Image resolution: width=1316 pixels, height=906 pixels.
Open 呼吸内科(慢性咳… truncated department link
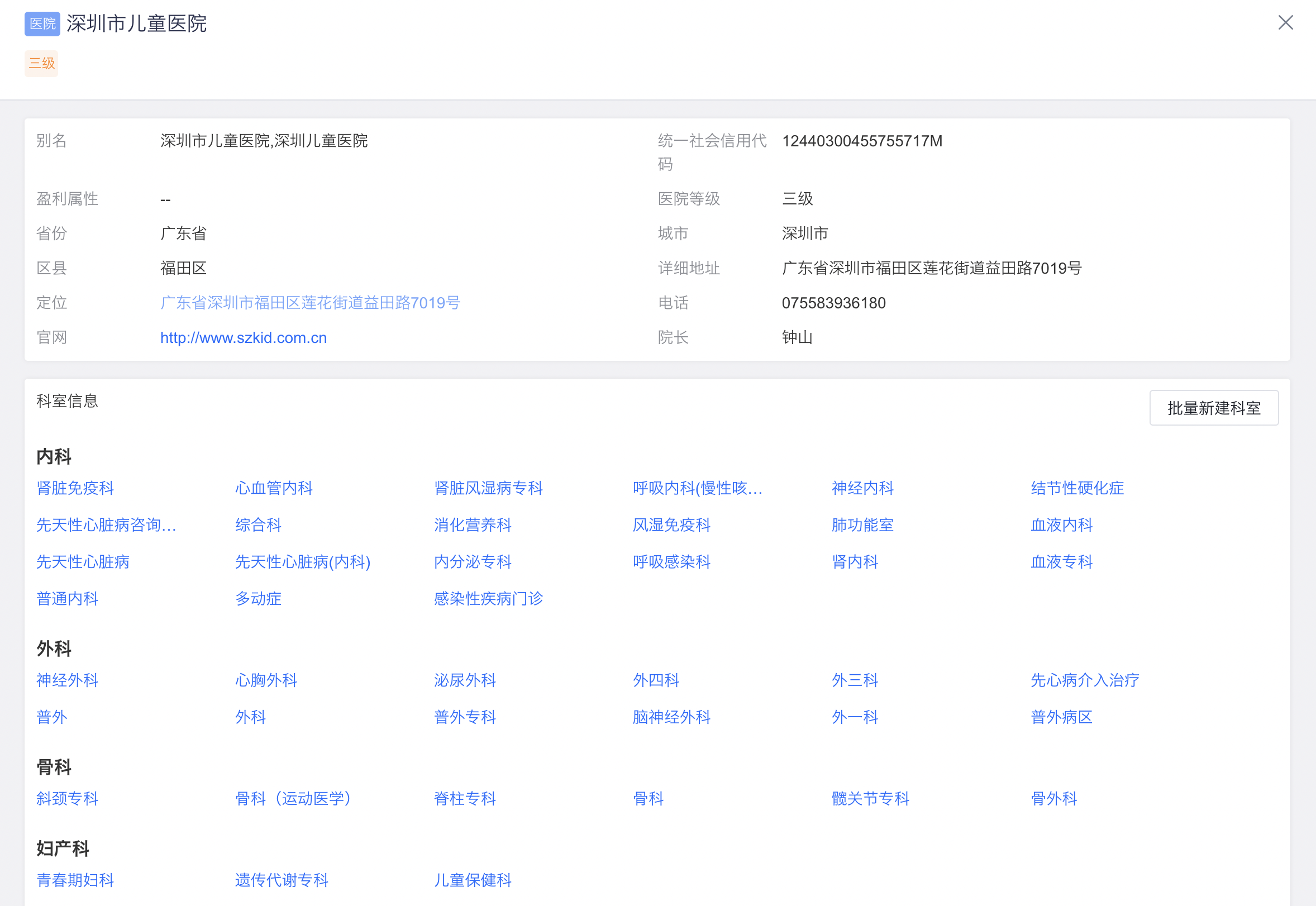click(x=697, y=488)
